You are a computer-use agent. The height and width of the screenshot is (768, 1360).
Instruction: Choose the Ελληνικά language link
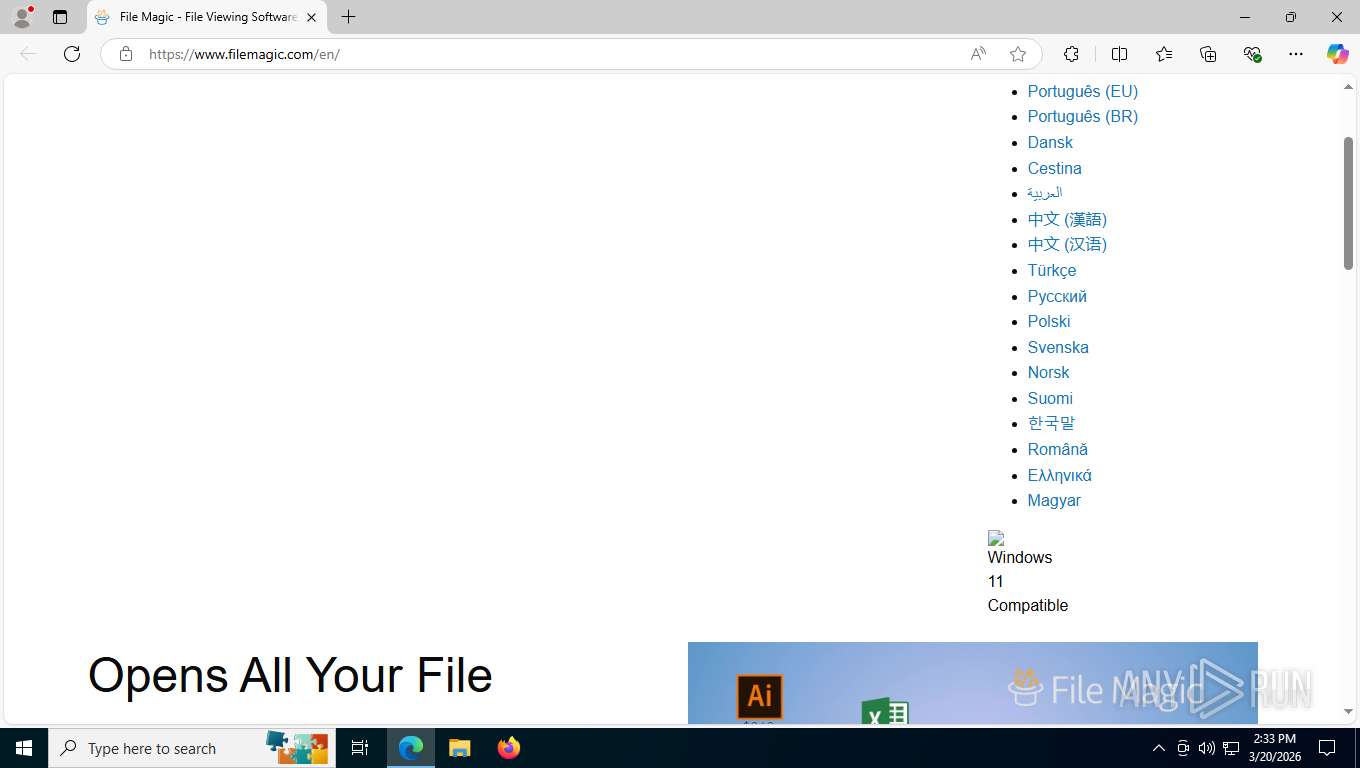coord(1059,475)
